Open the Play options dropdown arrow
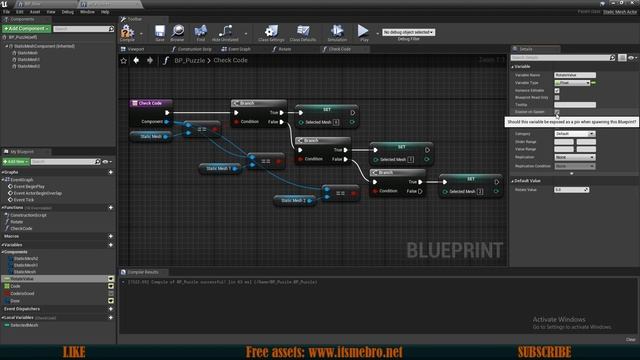The height and width of the screenshot is (360, 640). pos(377,33)
